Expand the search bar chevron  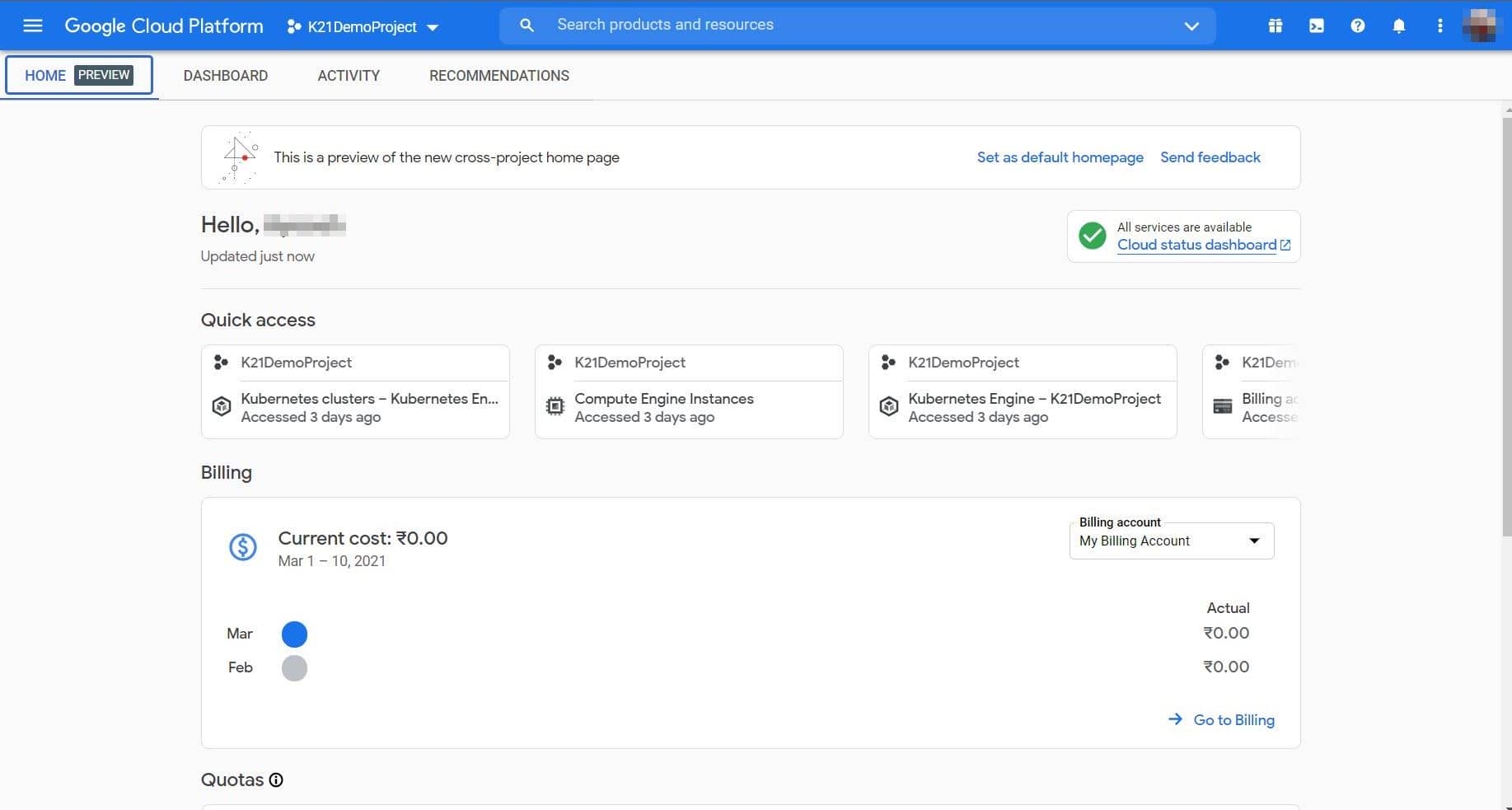[1191, 26]
